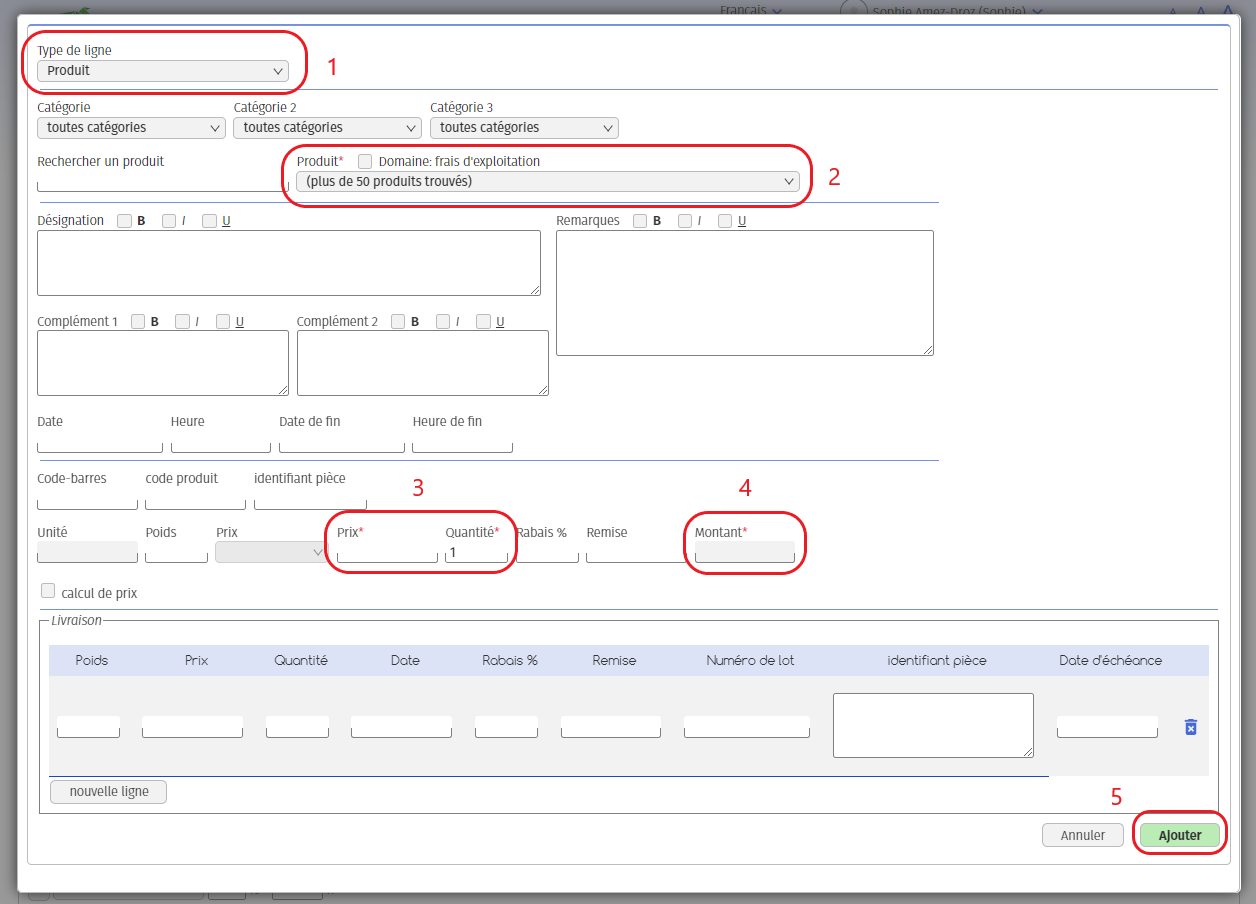Viewport: 1256px width, 904px height.
Task: Click the Montant field
Action: click(745, 552)
